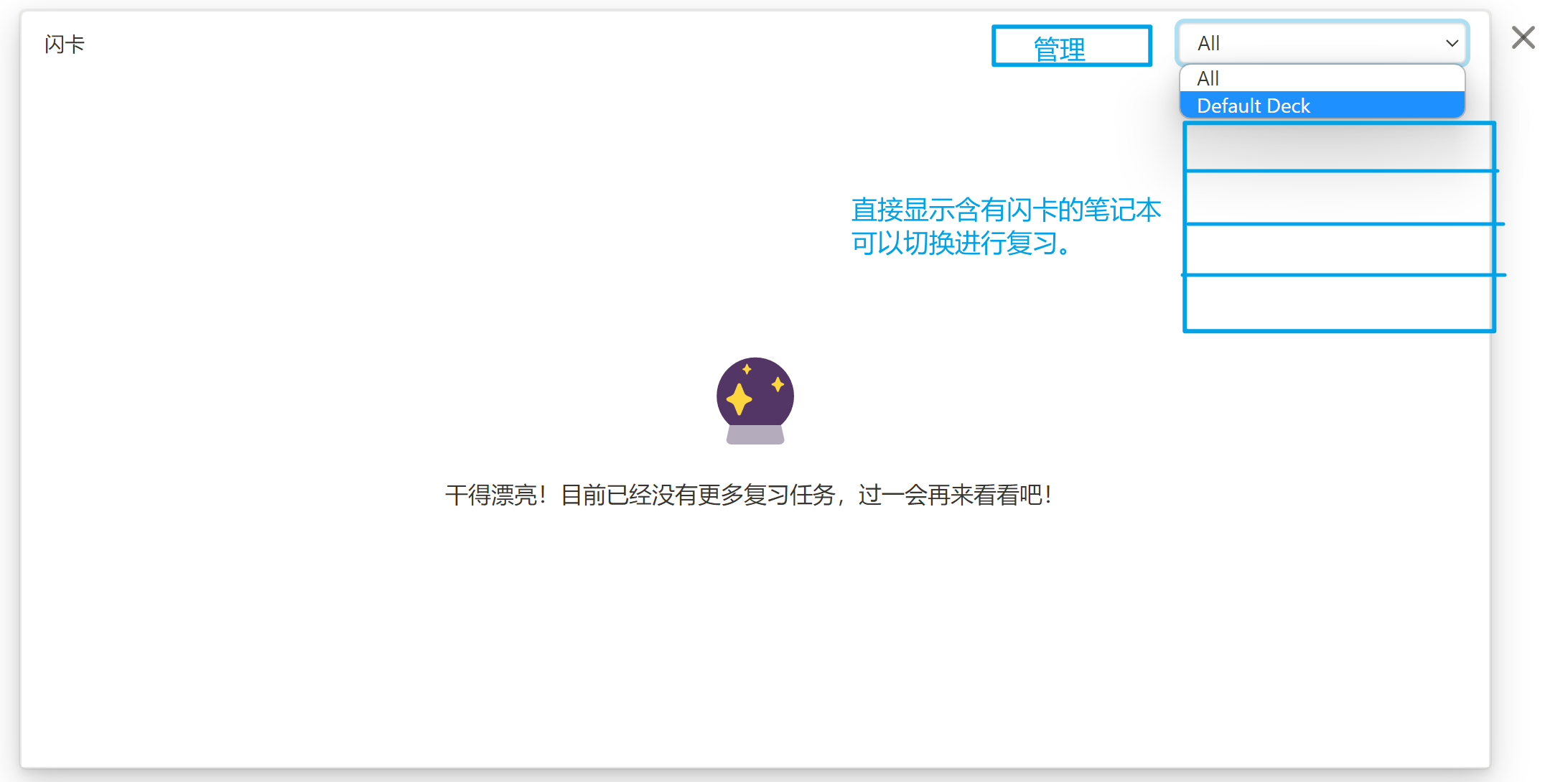
Task: Click the 闪卡 dialog title
Action: tap(62, 43)
